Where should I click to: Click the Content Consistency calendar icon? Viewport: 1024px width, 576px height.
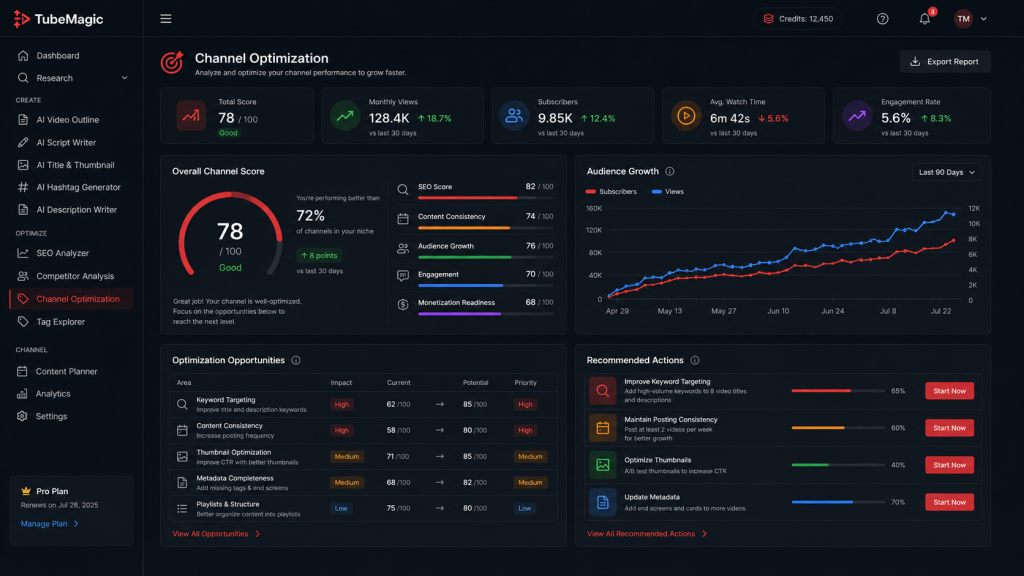point(403,219)
